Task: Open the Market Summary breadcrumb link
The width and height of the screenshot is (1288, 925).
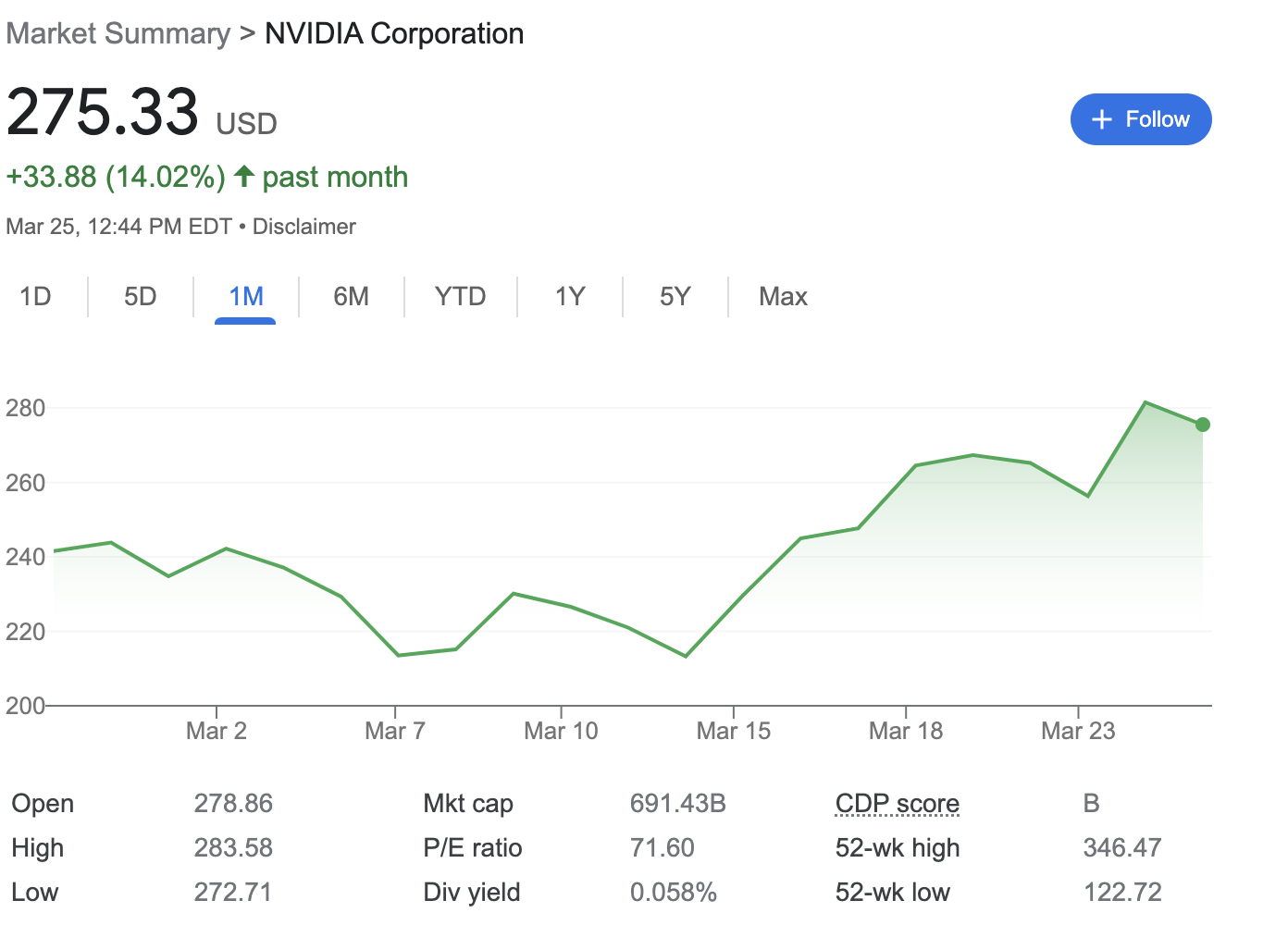Action: [x=118, y=34]
